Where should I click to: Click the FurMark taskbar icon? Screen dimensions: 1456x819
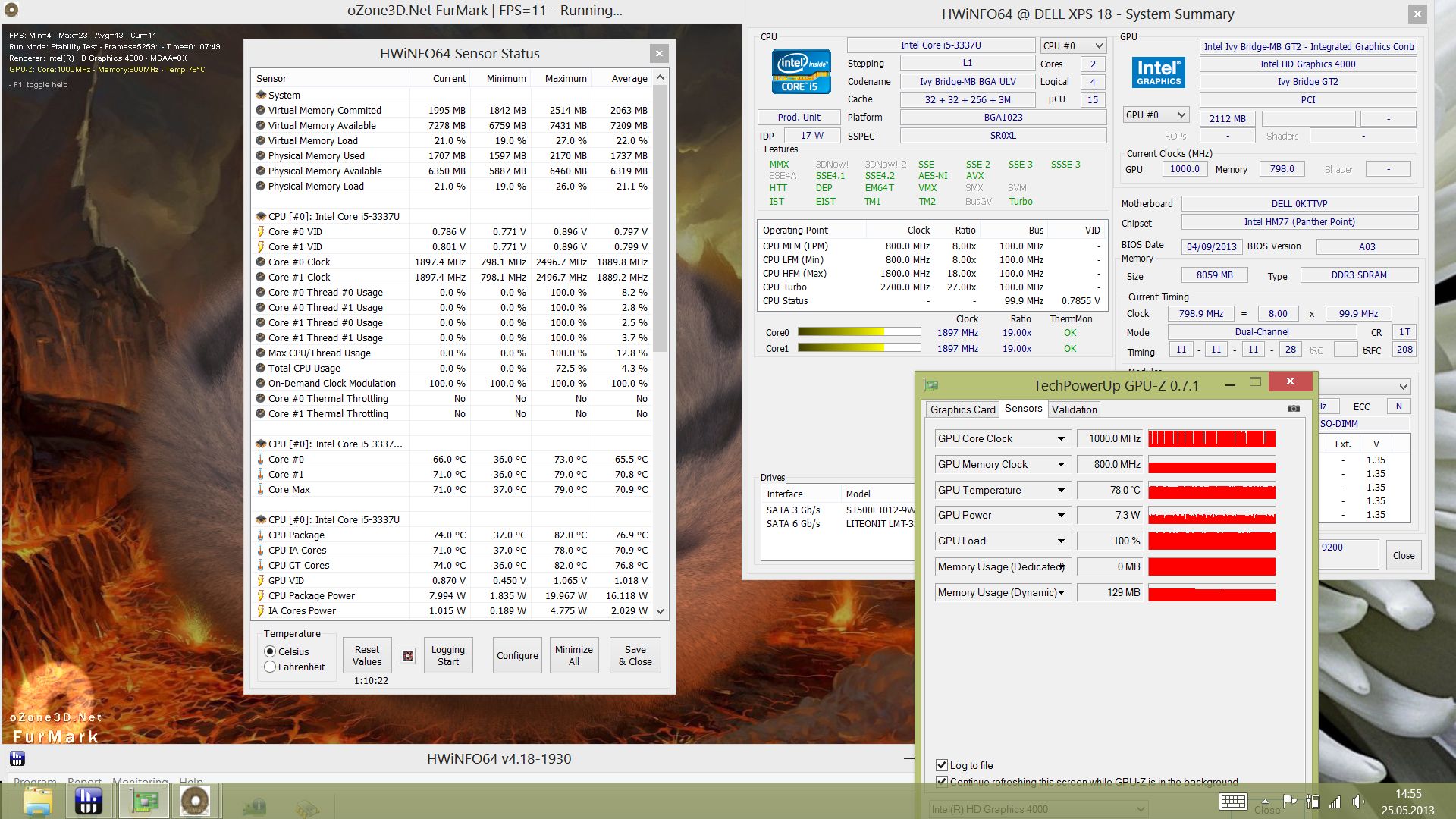click(x=195, y=801)
